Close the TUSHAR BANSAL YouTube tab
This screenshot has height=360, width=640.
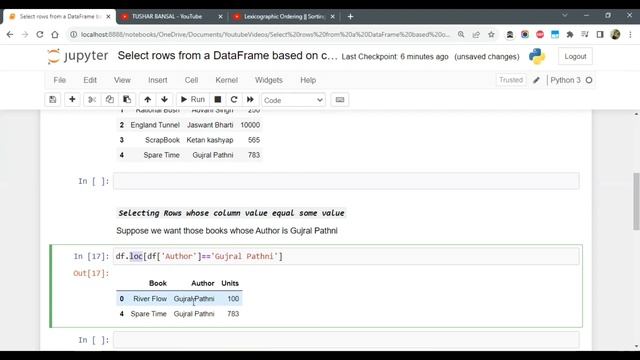pyautogui.click(x=220, y=17)
